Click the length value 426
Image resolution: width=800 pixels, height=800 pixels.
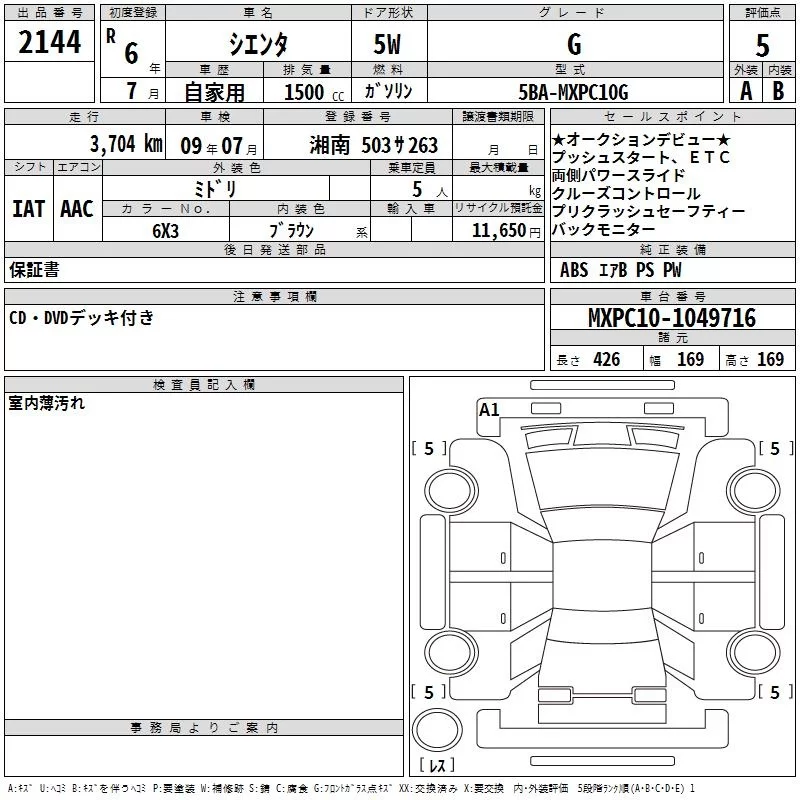click(x=606, y=359)
